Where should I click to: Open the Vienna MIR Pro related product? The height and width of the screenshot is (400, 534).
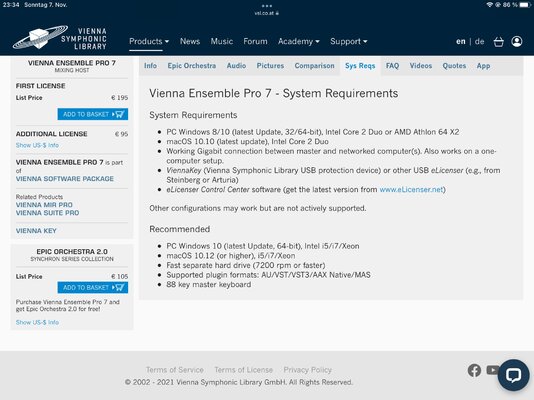(x=44, y=205)
